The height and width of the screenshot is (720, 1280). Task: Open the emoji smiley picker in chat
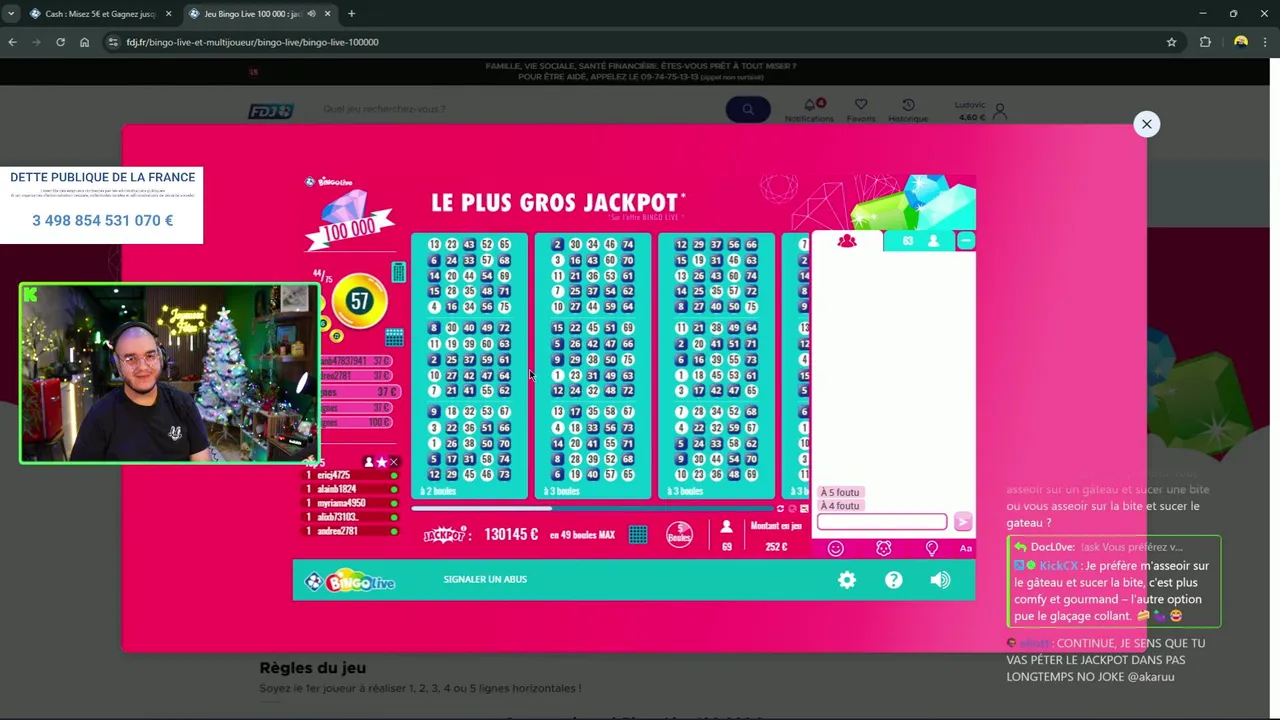pos(836,548)
